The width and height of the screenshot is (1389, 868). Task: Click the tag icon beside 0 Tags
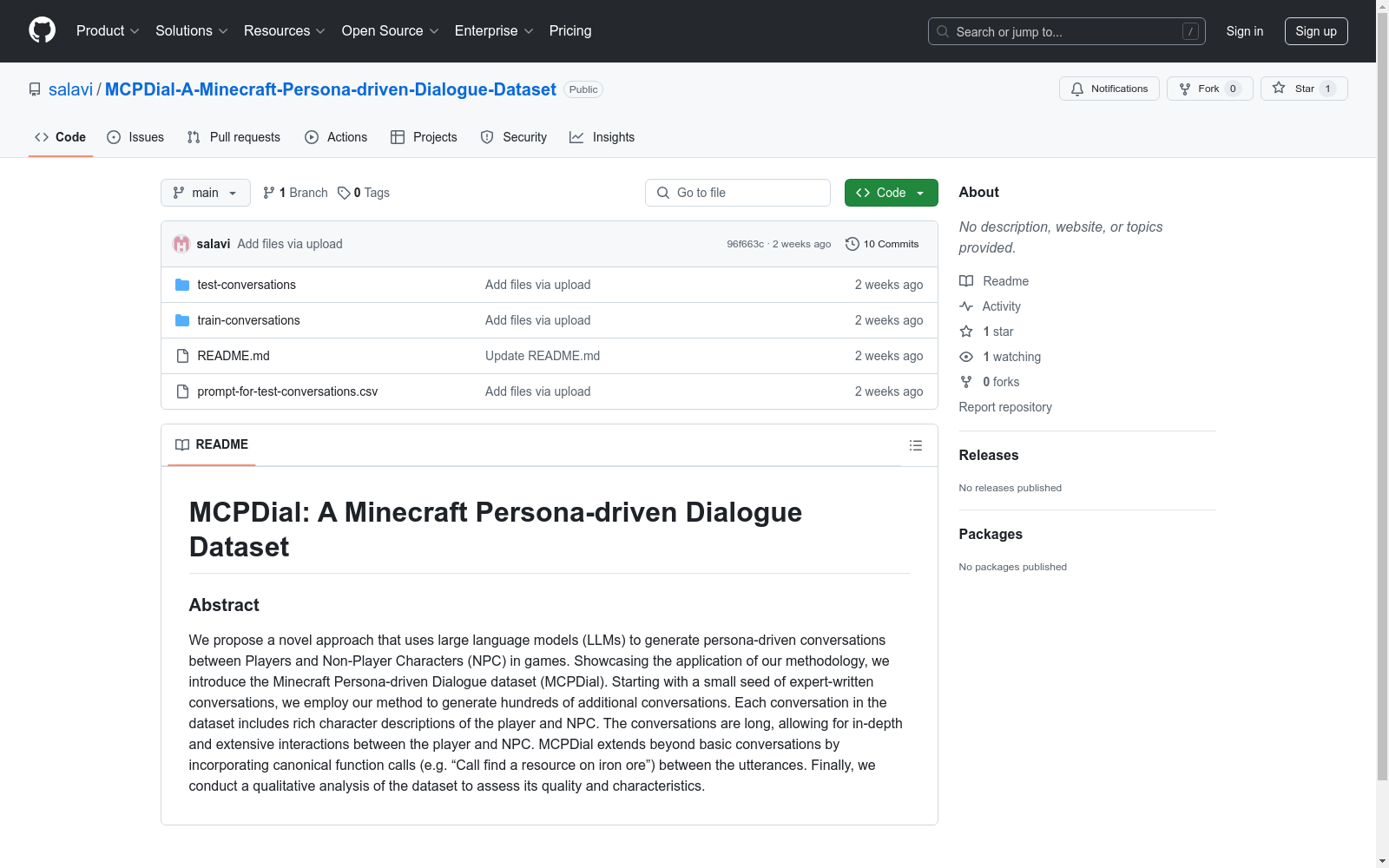point(344,193)
